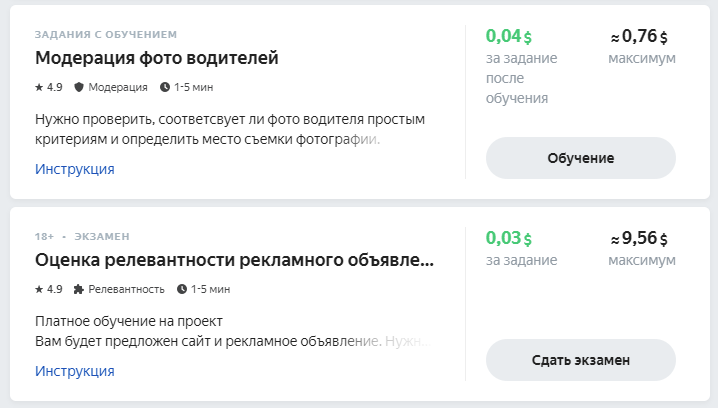This screenshot has width=718, height=408.
Task: Click the Сдать экзамен button
Action: pos(581,360)
